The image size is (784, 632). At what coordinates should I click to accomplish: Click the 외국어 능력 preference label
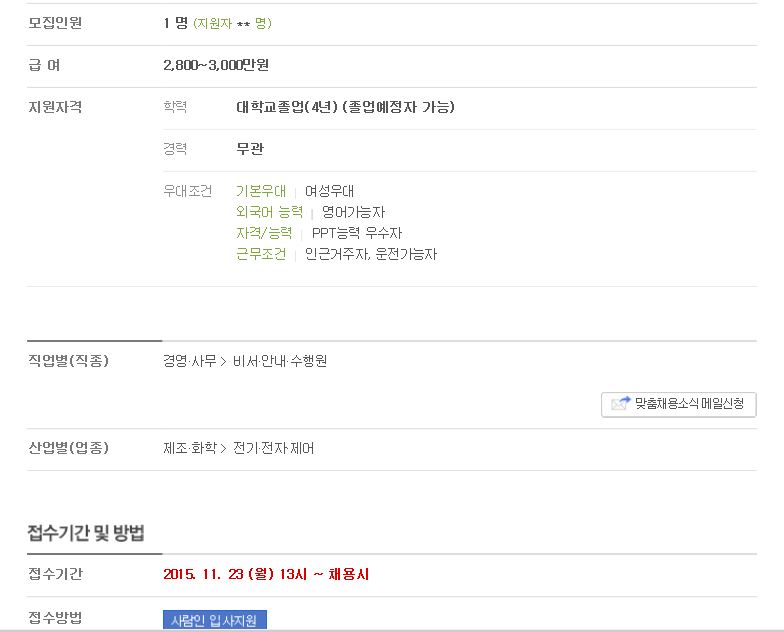tap(270, 212)
